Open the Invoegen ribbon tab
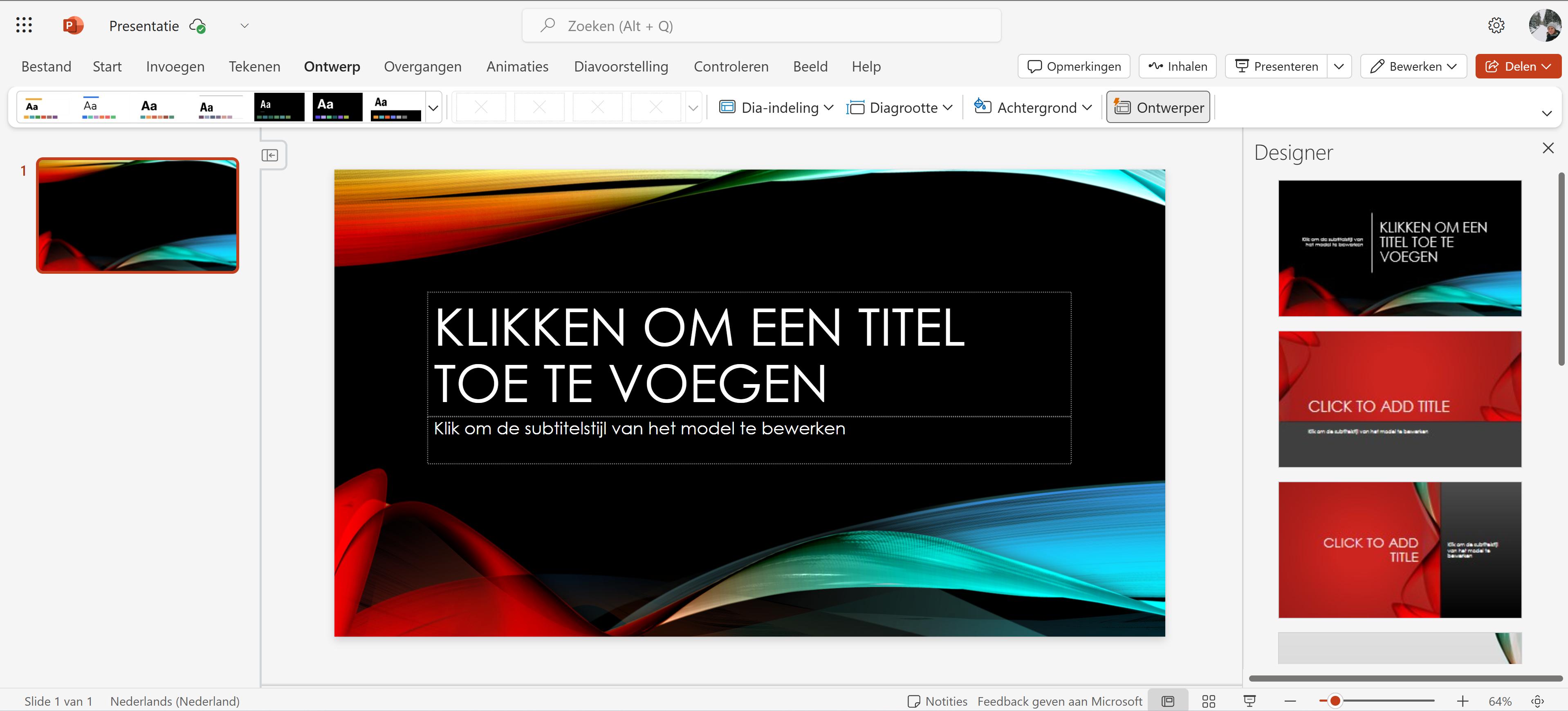Image resolution: width=1568 pixels, height=711 pixels. tap(175, 66)
